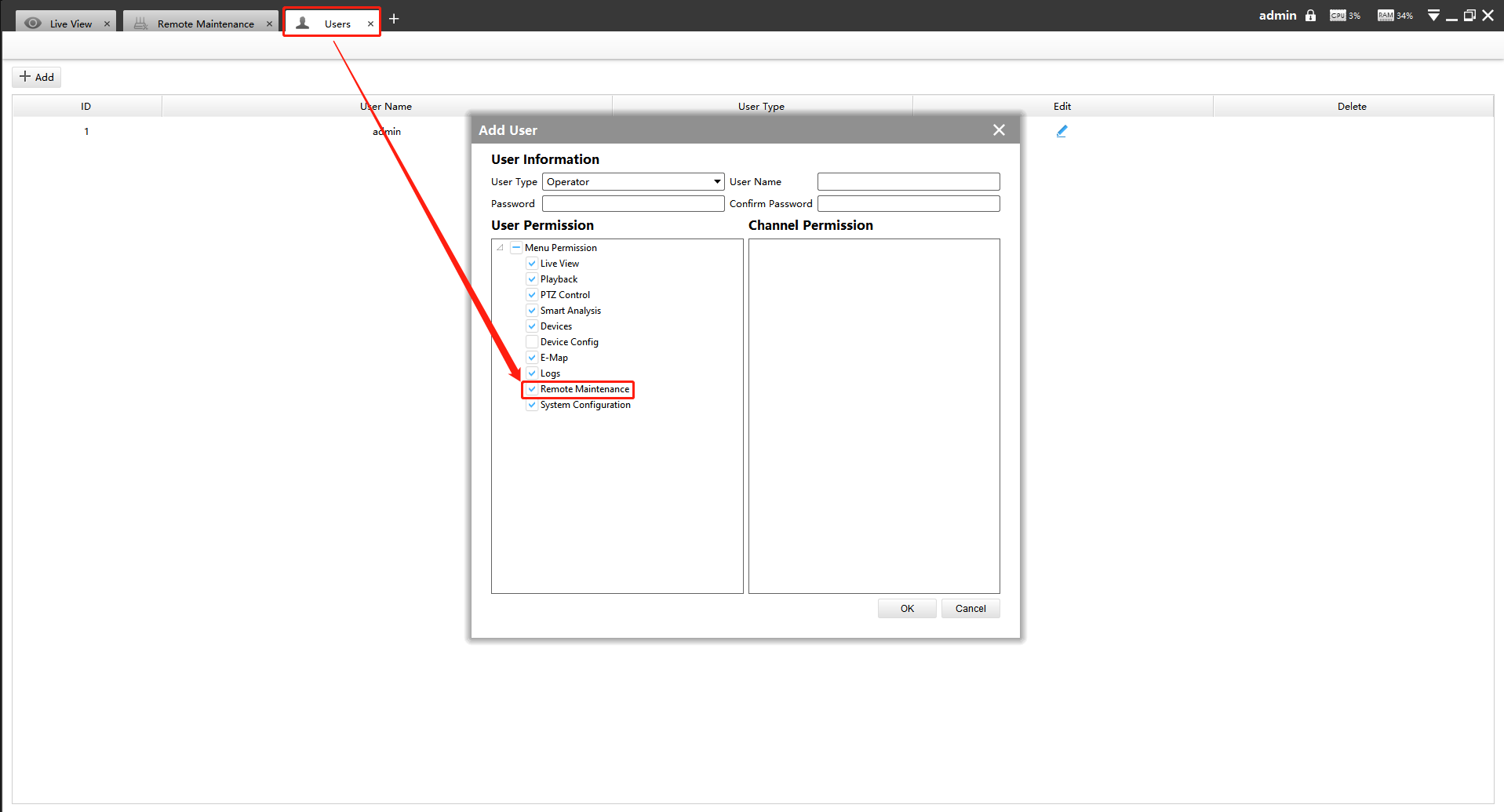The image size is (1504, 812).
Task: Toggle the Remote Maintenance permission checkbox
Action: point(532,389)
